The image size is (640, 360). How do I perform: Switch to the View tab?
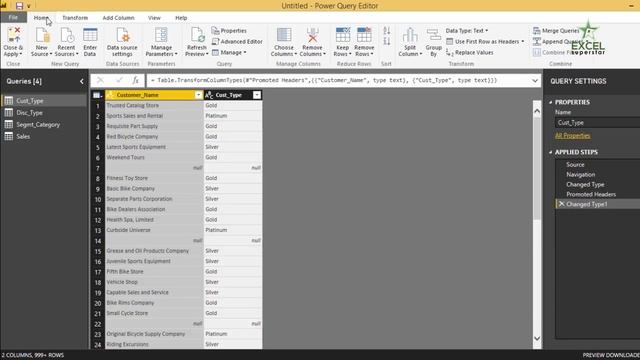click(154, 18)
